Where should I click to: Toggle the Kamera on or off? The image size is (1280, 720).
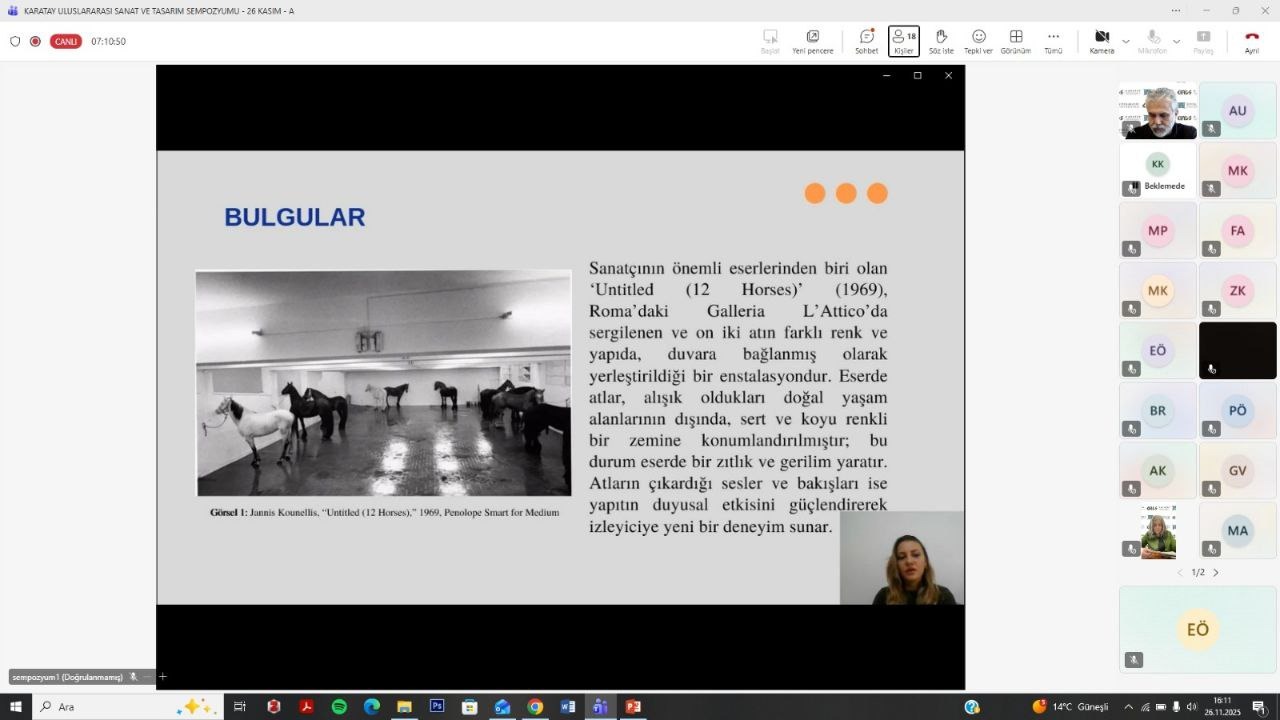click(x=1101, y=41)
